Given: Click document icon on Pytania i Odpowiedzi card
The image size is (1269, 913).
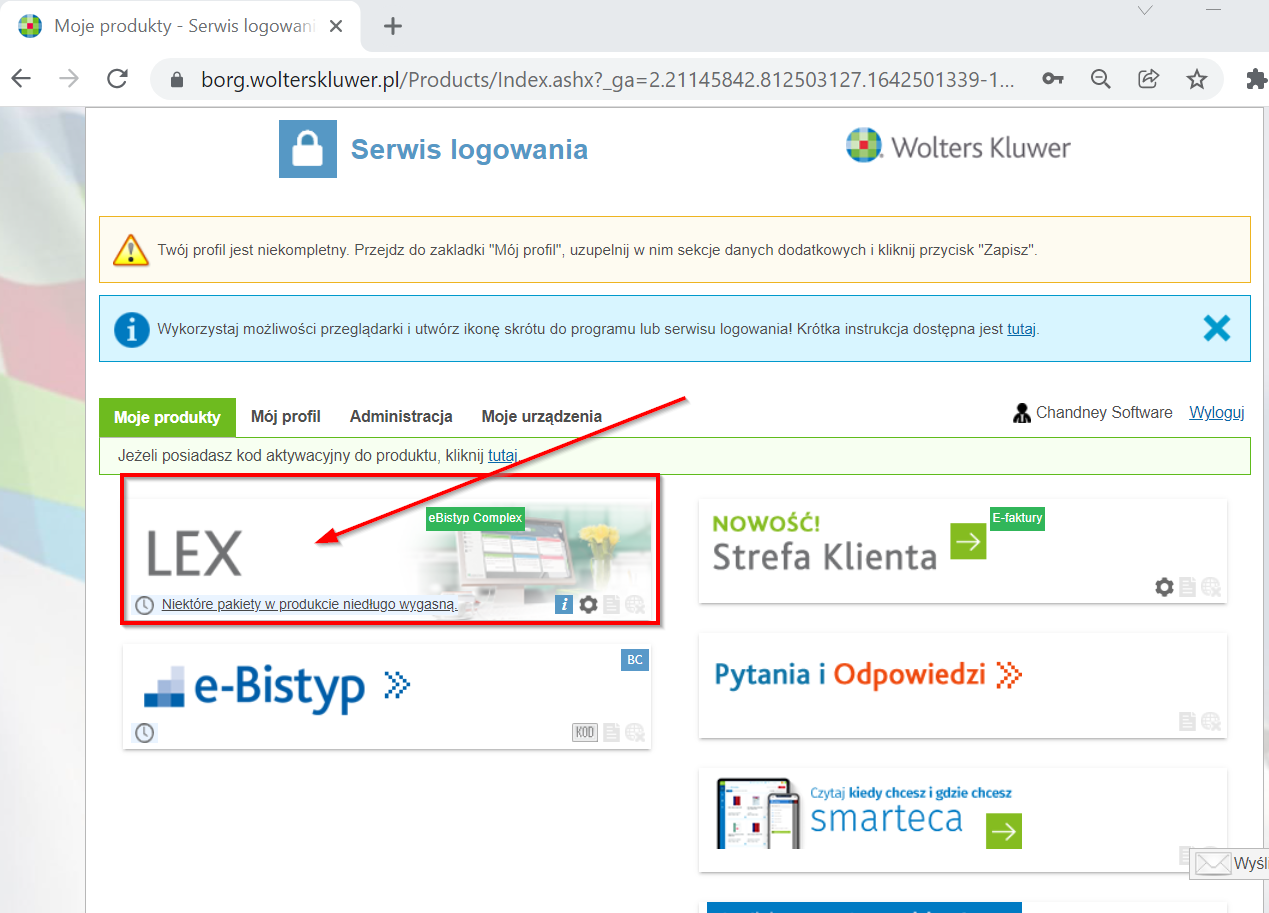Looking at the screenshot, I should tap(1188, 721).
